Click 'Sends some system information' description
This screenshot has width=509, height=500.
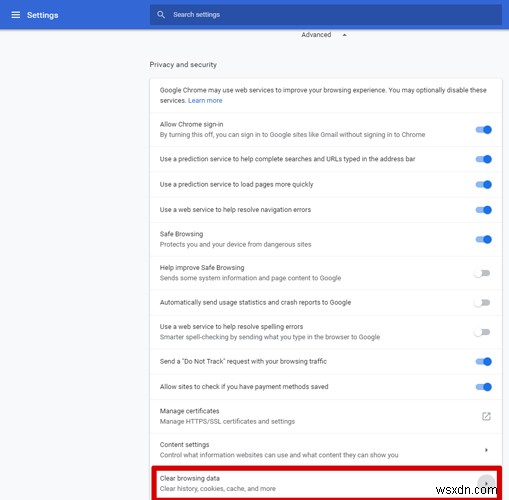point(250,278)
